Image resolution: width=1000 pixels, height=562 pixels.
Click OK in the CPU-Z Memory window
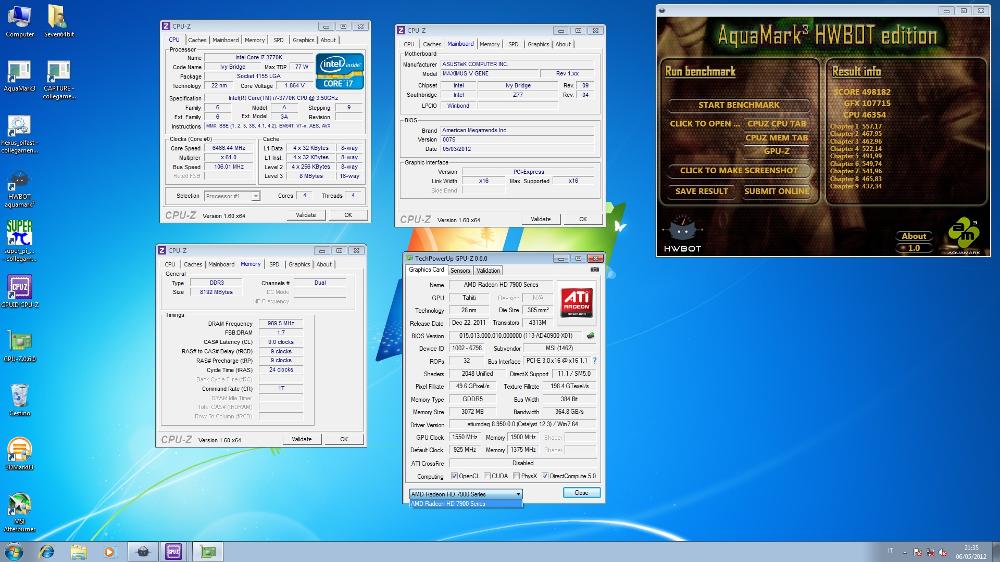(x=344, y=439)
